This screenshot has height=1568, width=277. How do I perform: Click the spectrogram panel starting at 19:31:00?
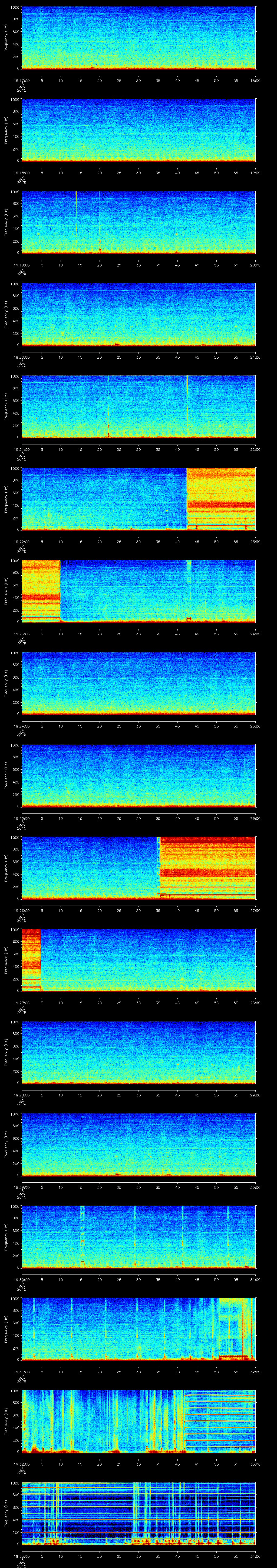(138, 1328)
